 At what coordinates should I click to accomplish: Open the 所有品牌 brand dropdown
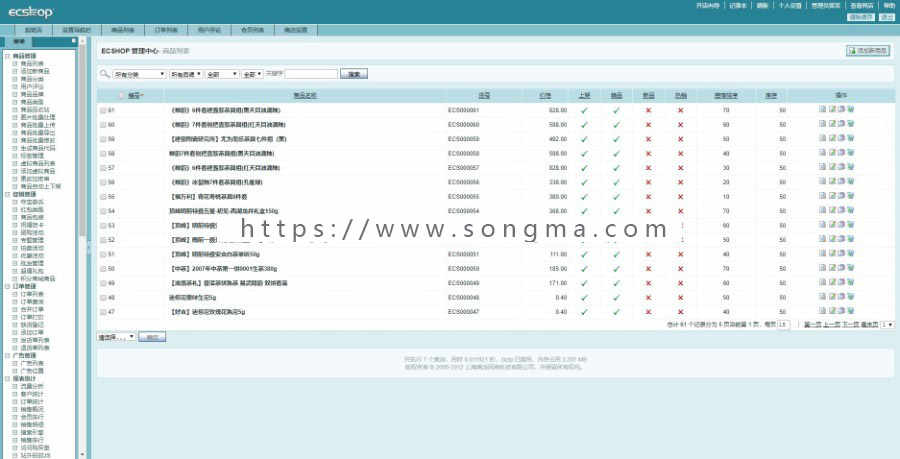click(186, 75)
